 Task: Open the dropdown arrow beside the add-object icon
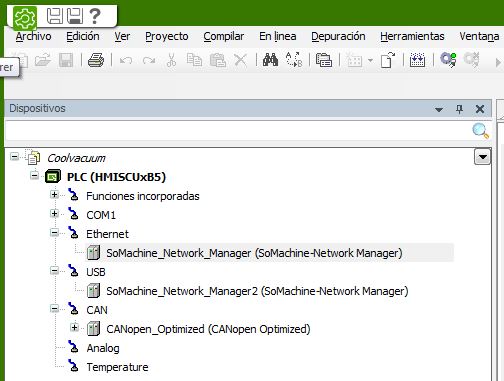coord(370,61)
